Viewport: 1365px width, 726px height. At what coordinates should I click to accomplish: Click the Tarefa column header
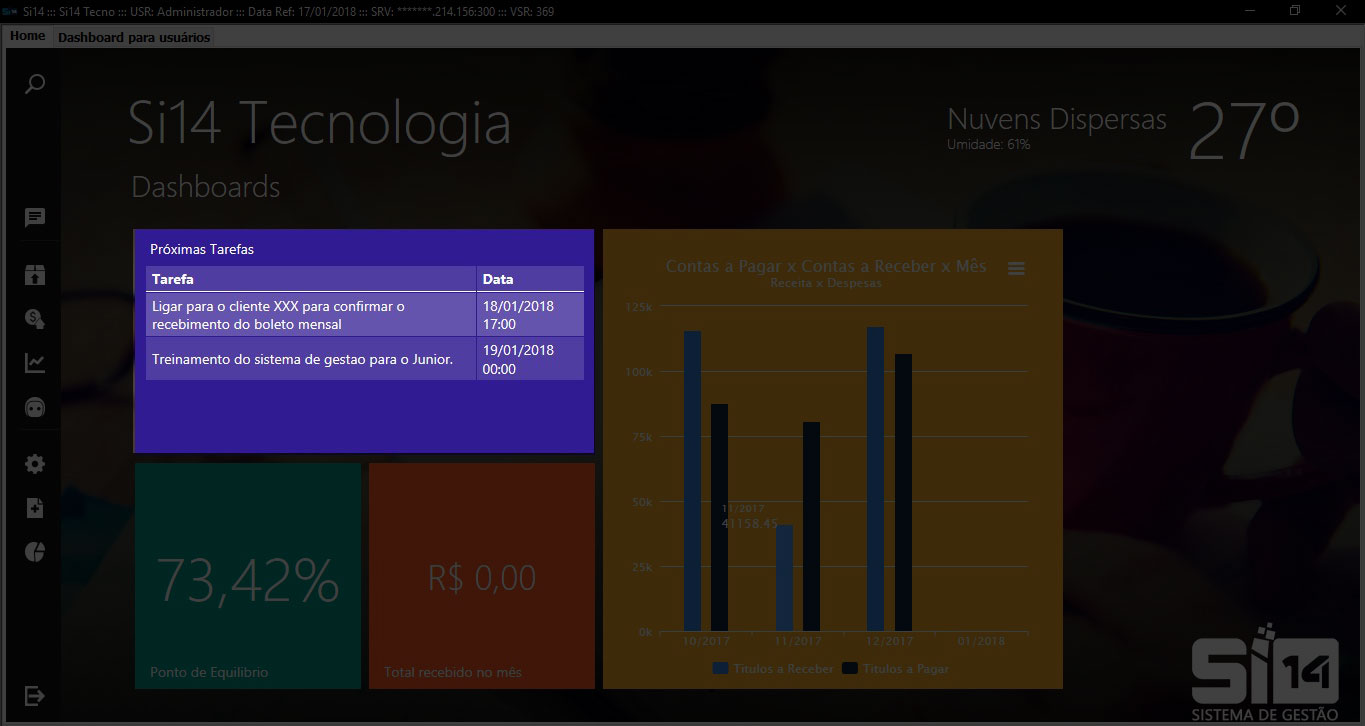(x=311, y=279)
